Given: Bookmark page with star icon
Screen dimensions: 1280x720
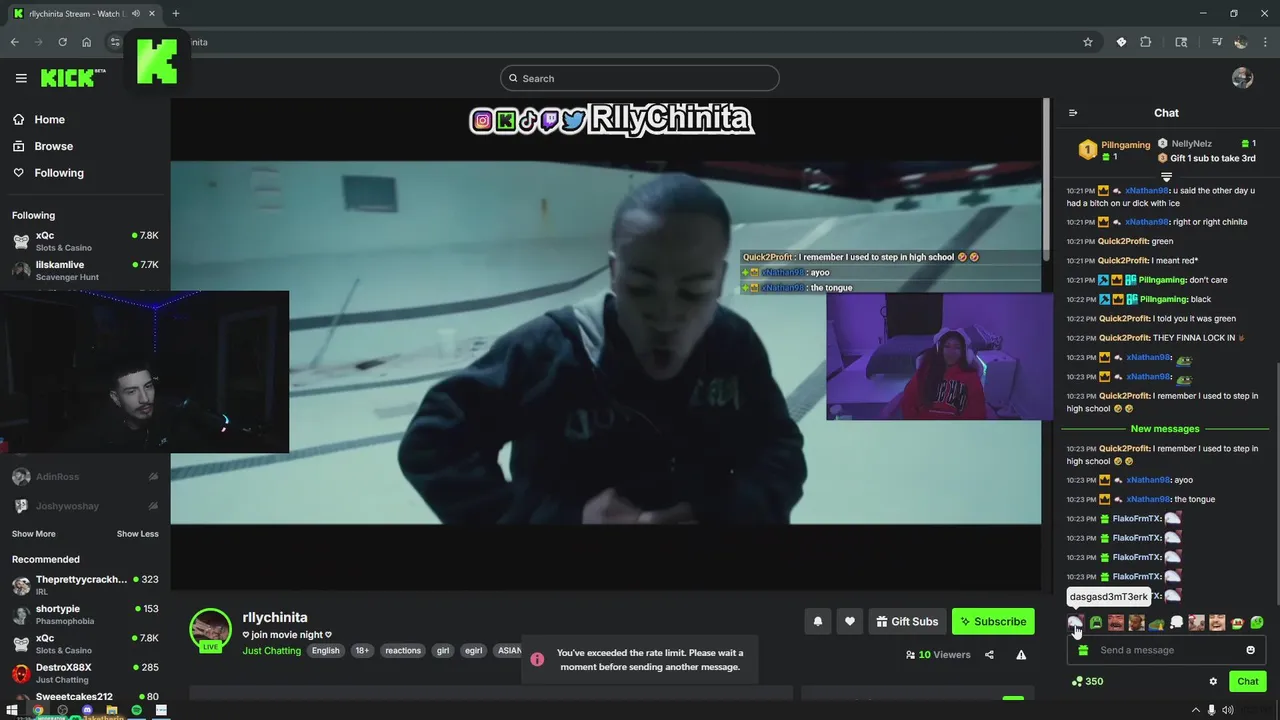Looking at the screenshot, I should point(1088,42).
